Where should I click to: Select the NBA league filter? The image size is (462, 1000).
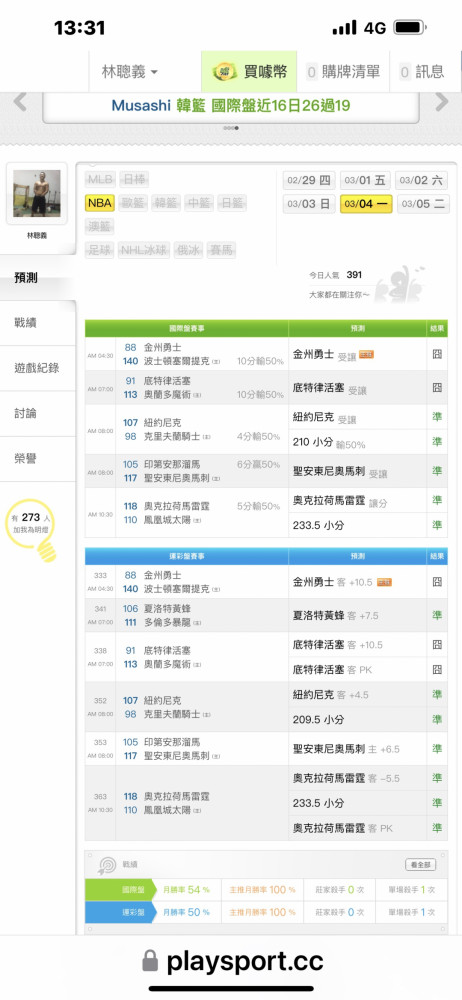(x=100, y=203)
